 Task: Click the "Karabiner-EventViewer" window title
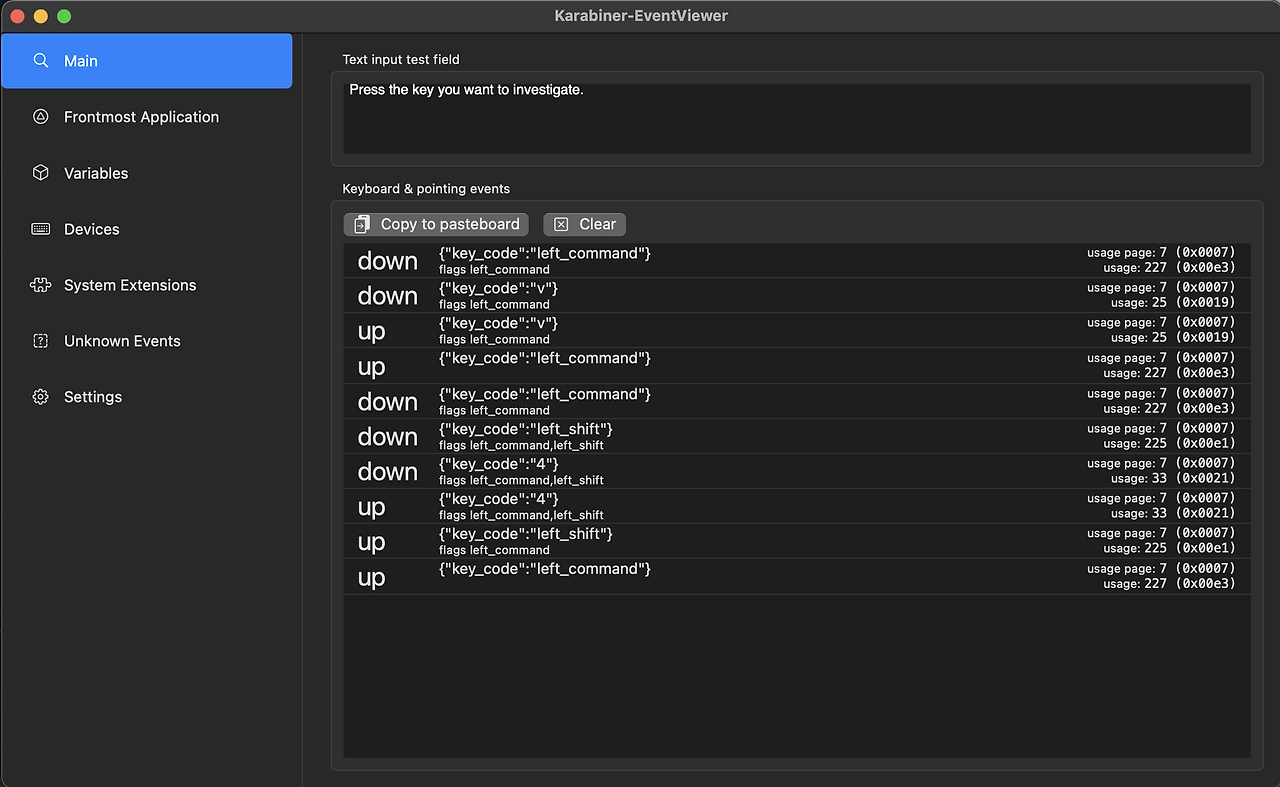tap(641, 16)
